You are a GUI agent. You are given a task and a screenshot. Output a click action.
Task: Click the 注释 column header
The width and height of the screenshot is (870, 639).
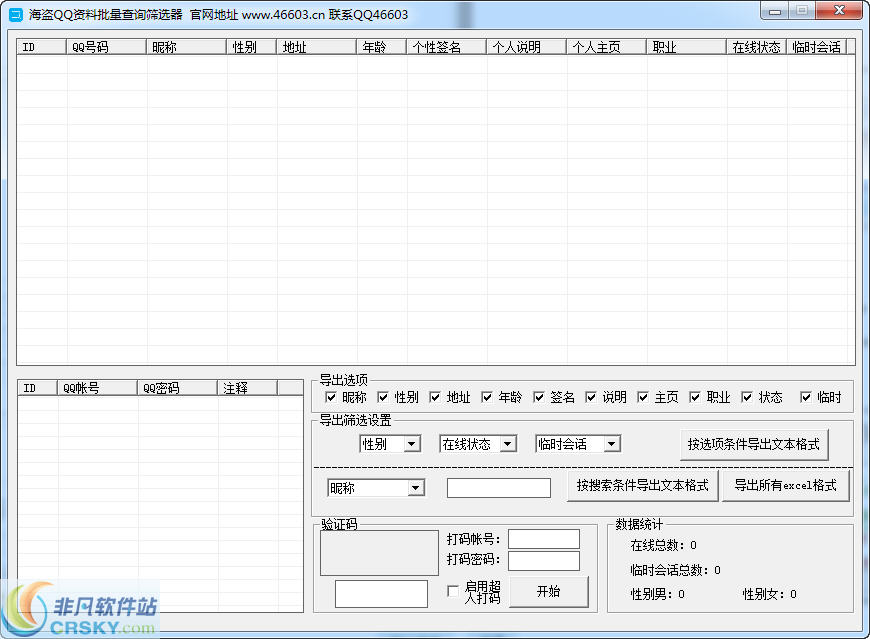tap(247, 388)
